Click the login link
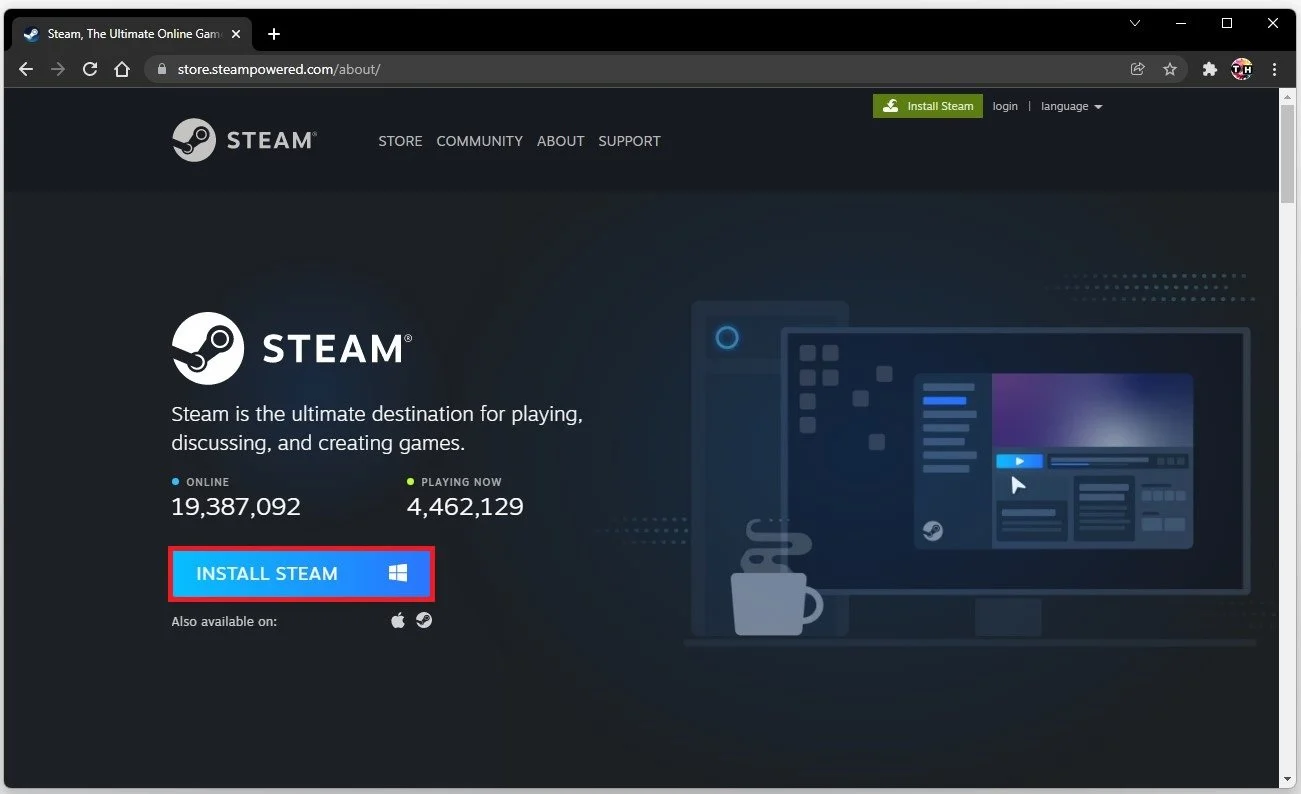The height and width of the screenshot is (794, 1301). [1005, 106]
